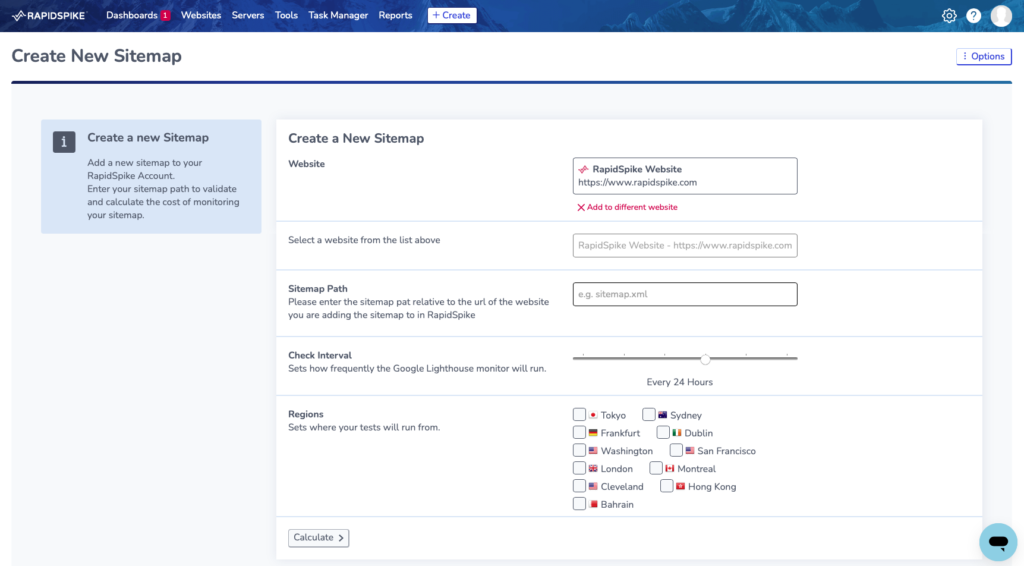
Task: Open the Create menu button
Action: point(452,16)
